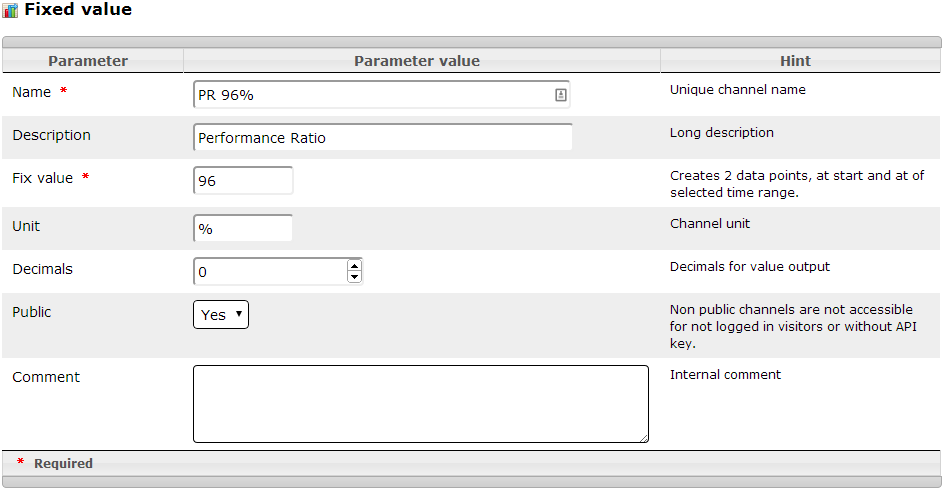Click the Parameter value column header
This screenshot has width=945, height=490.
pos(417,61)
